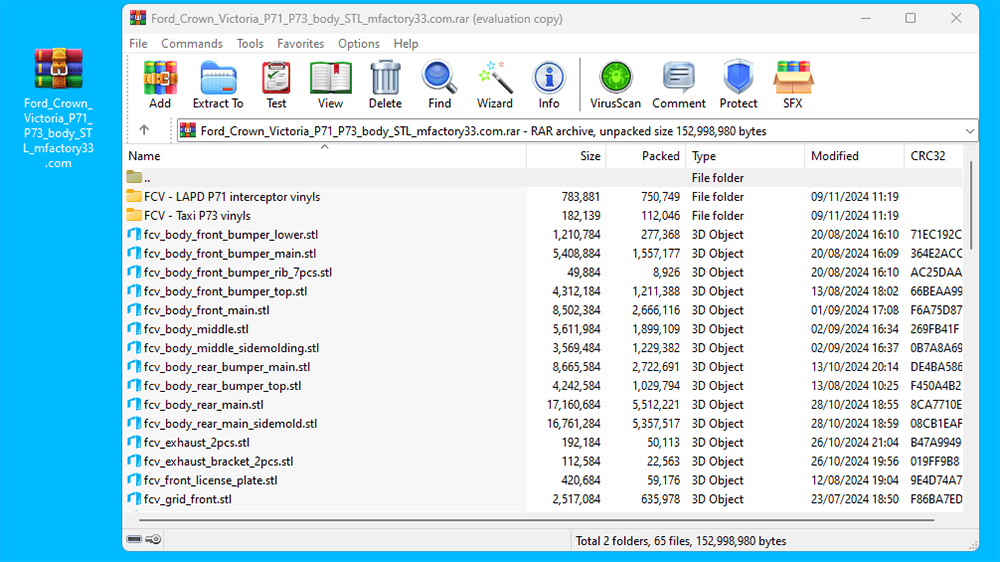Click the 23/07/2024 18:50 modified date
Screen dimensions: 1000x562
[x=855, y=499]
